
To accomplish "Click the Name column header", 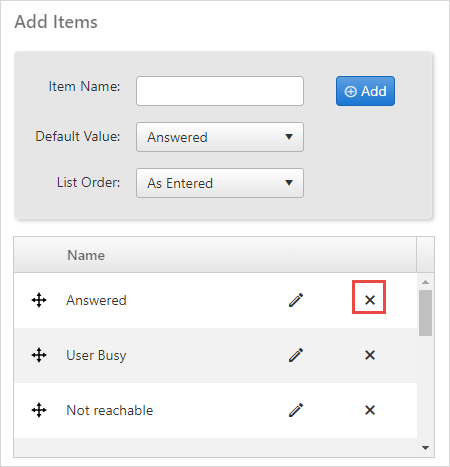I will (86, 255).
